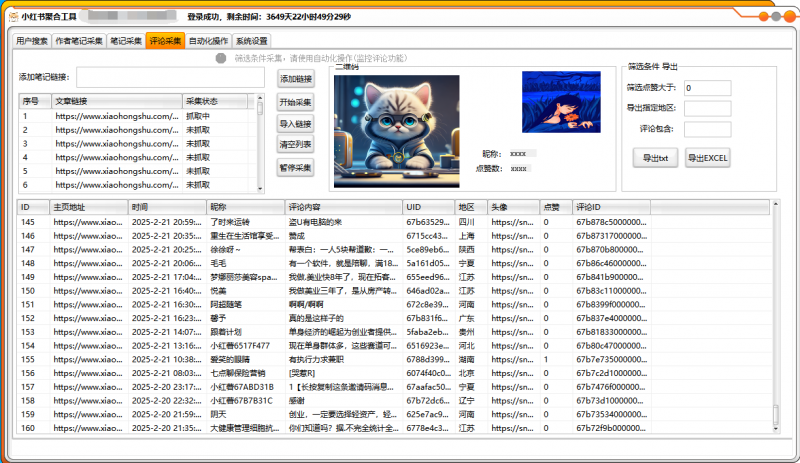Screen dimensions: 800x463
Task: Go to the 自动化操作 tab
Action: coord(208,41)
